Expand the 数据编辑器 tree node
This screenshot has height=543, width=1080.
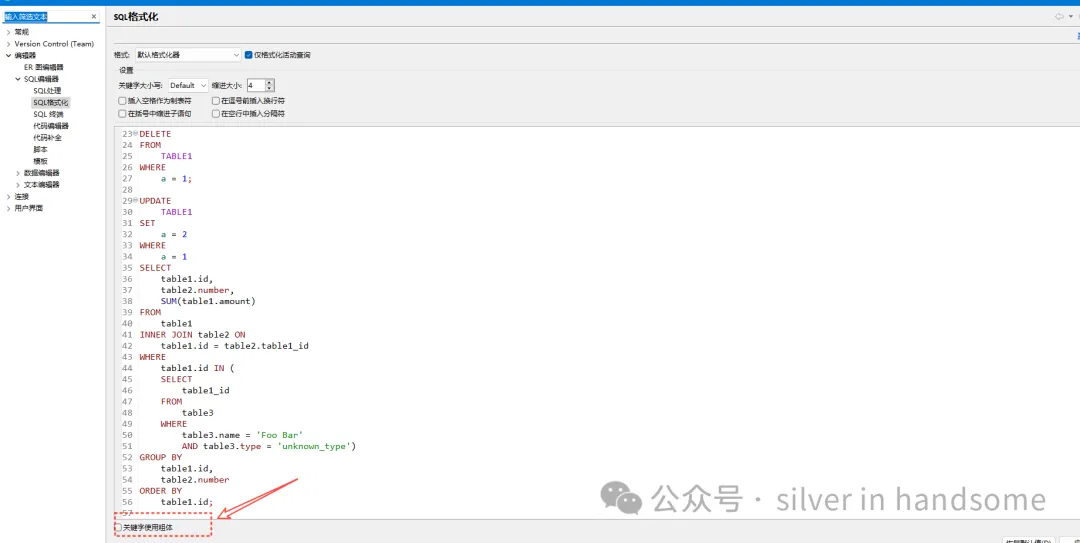tap(18, 173)
